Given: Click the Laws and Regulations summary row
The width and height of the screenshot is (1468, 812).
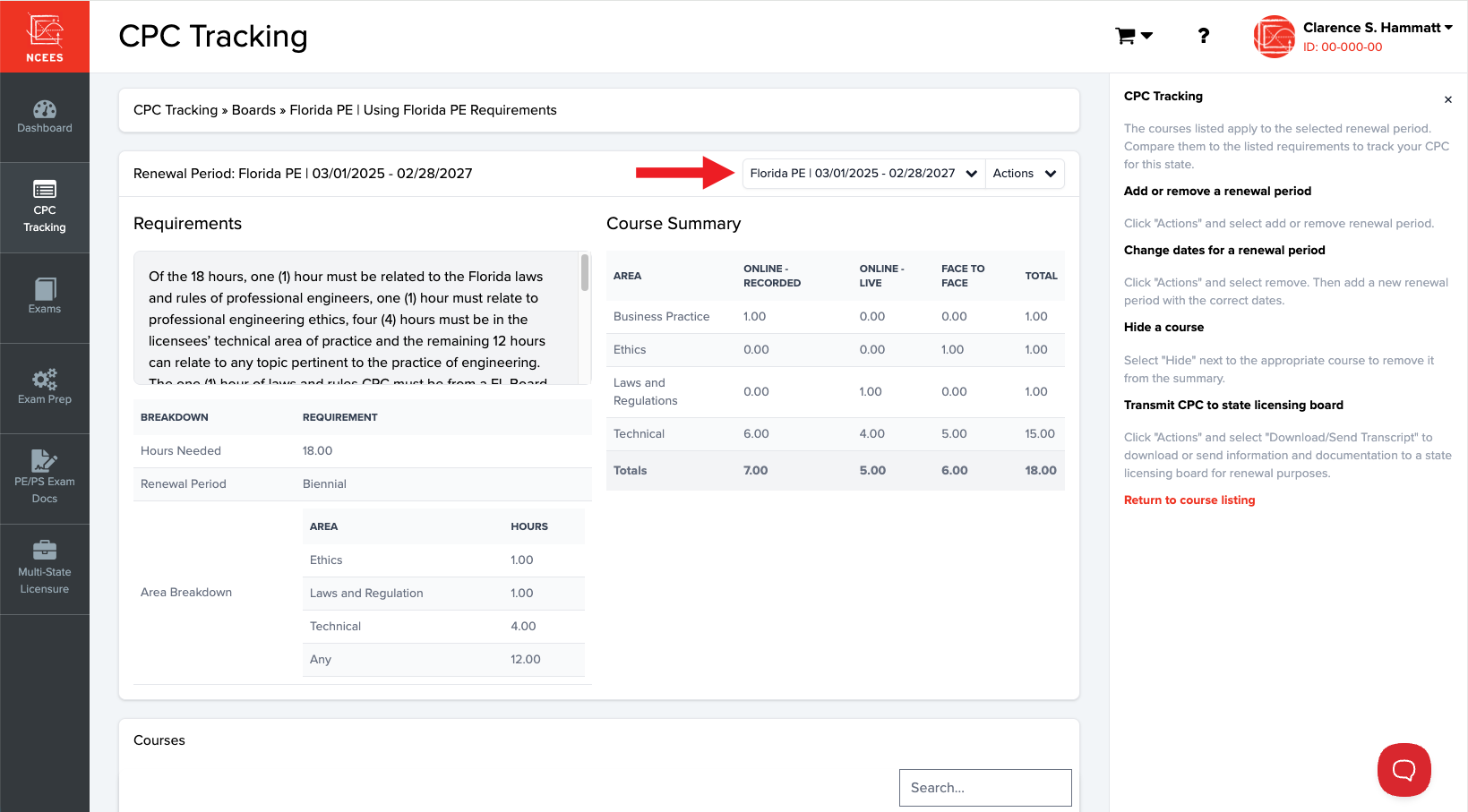Looking at the screenshot, I should [x=836, y=392].
